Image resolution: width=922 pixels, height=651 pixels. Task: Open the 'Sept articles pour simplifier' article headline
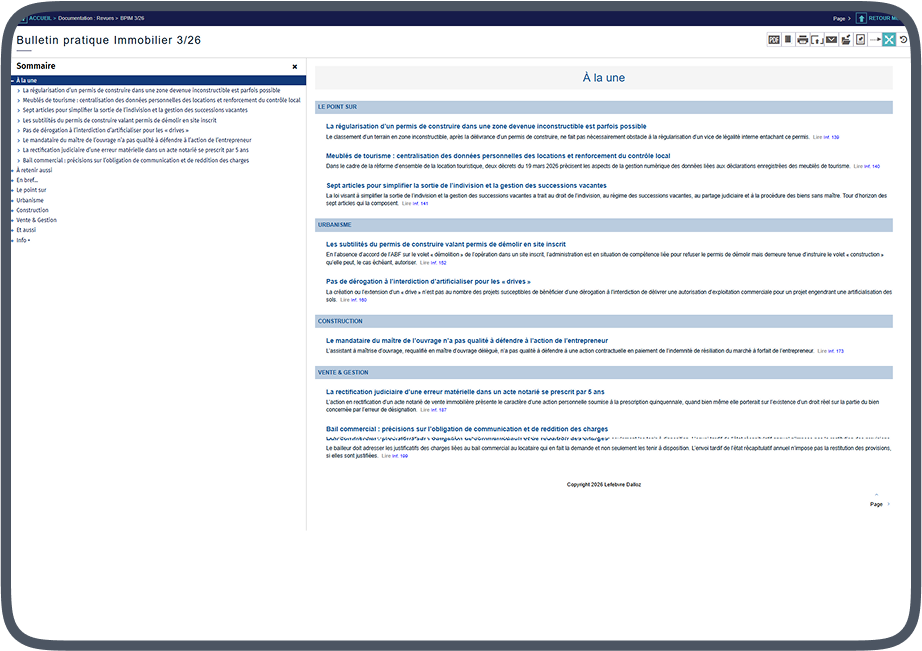[466, 185]
